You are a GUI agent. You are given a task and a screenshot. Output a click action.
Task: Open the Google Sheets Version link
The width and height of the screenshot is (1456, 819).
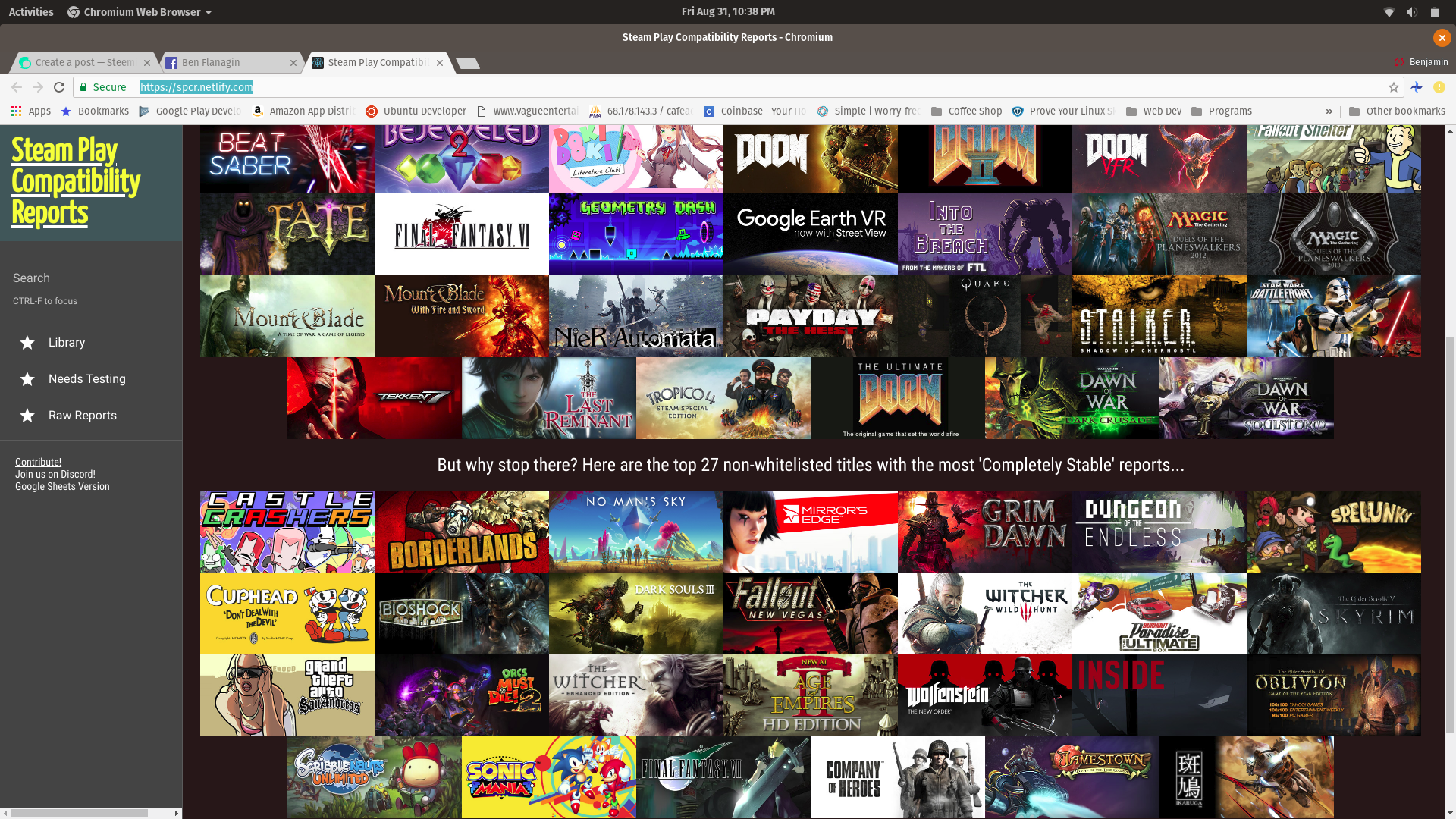pos(61,486)
